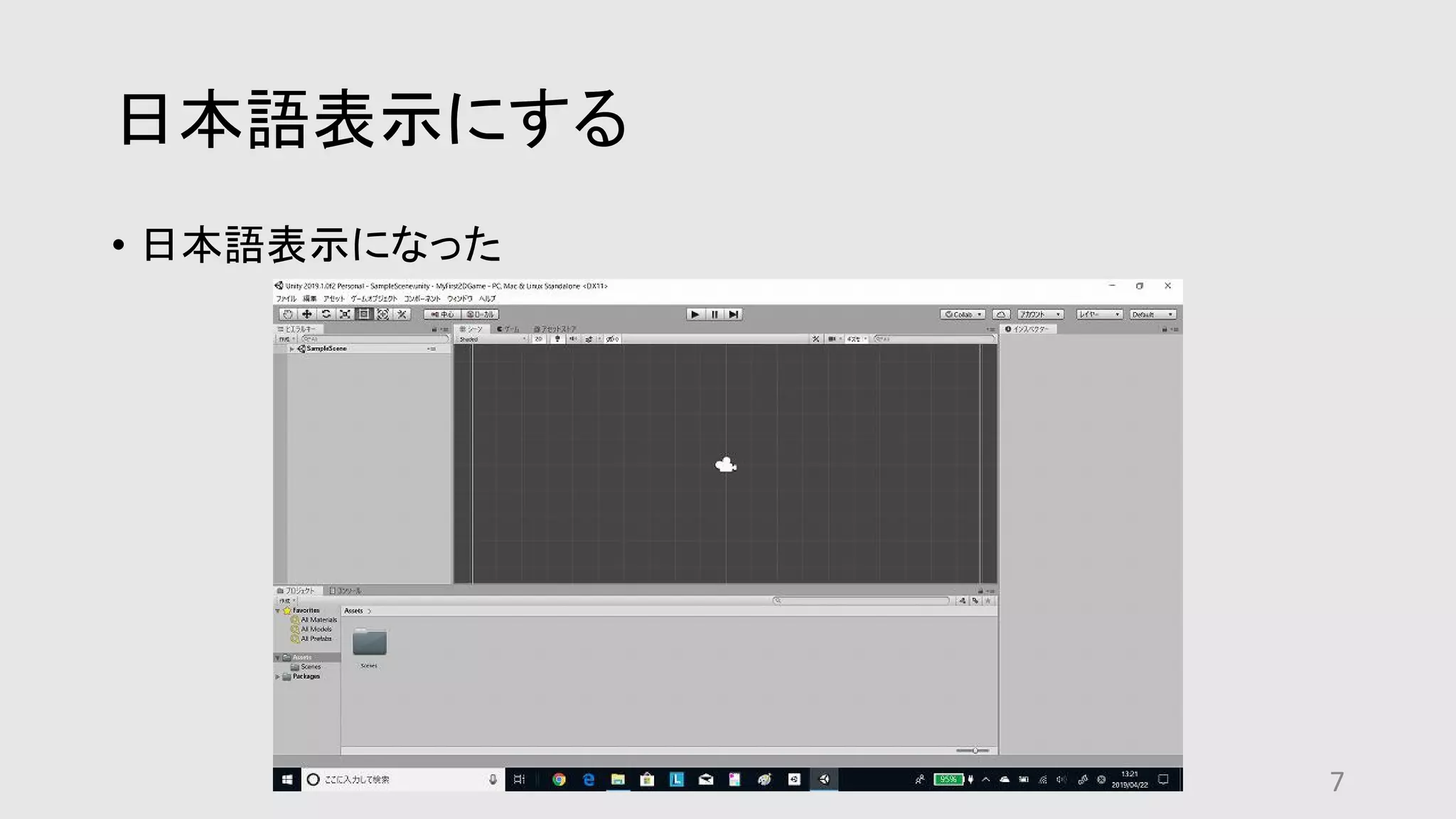Click Scenes folder thumbnail in Assets
The width and height of the screenshot is (1456, 819).
(369, 642)
